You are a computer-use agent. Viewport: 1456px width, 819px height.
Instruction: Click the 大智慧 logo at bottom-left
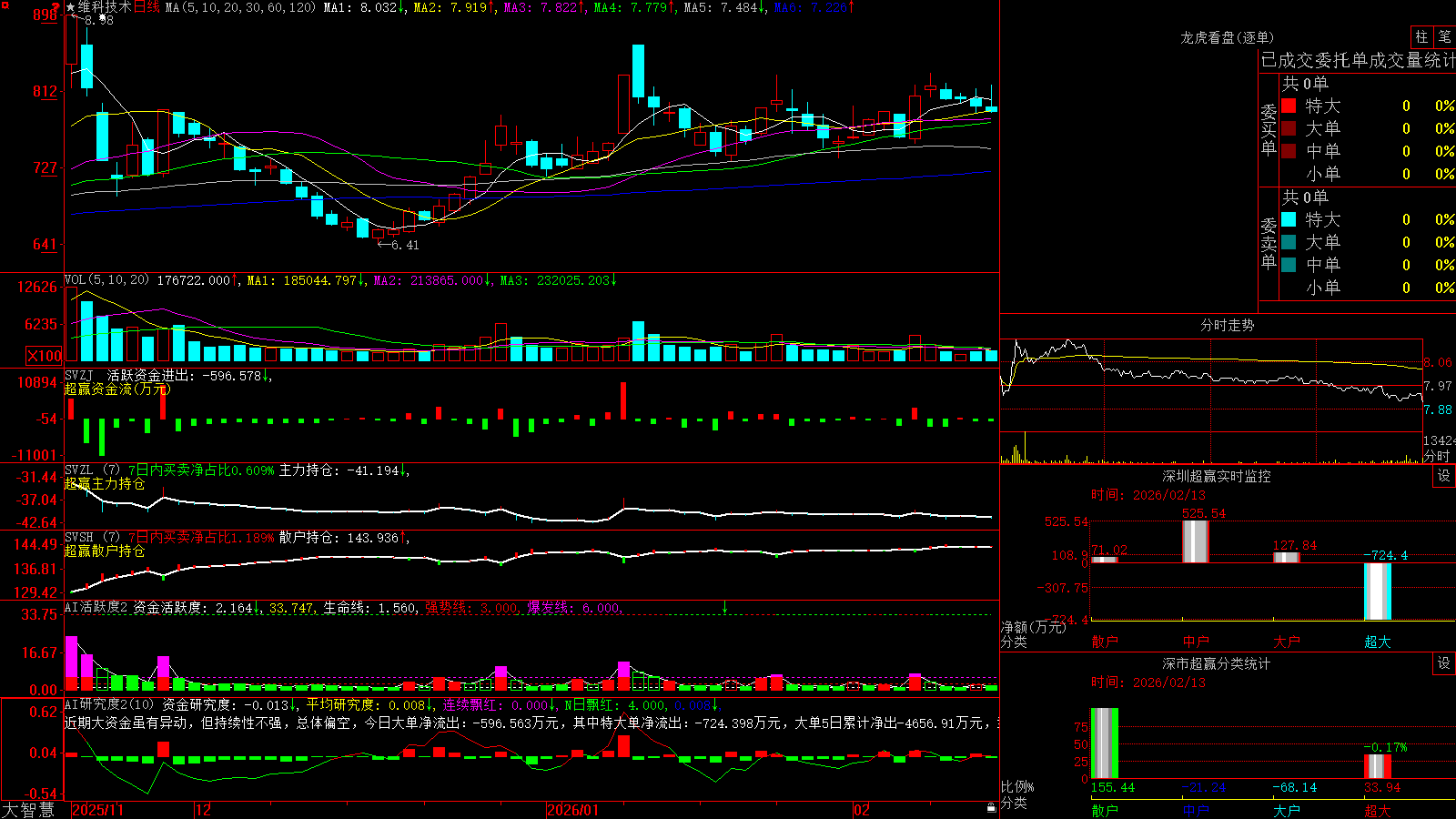pyautogui.click(x=28, y=809)
